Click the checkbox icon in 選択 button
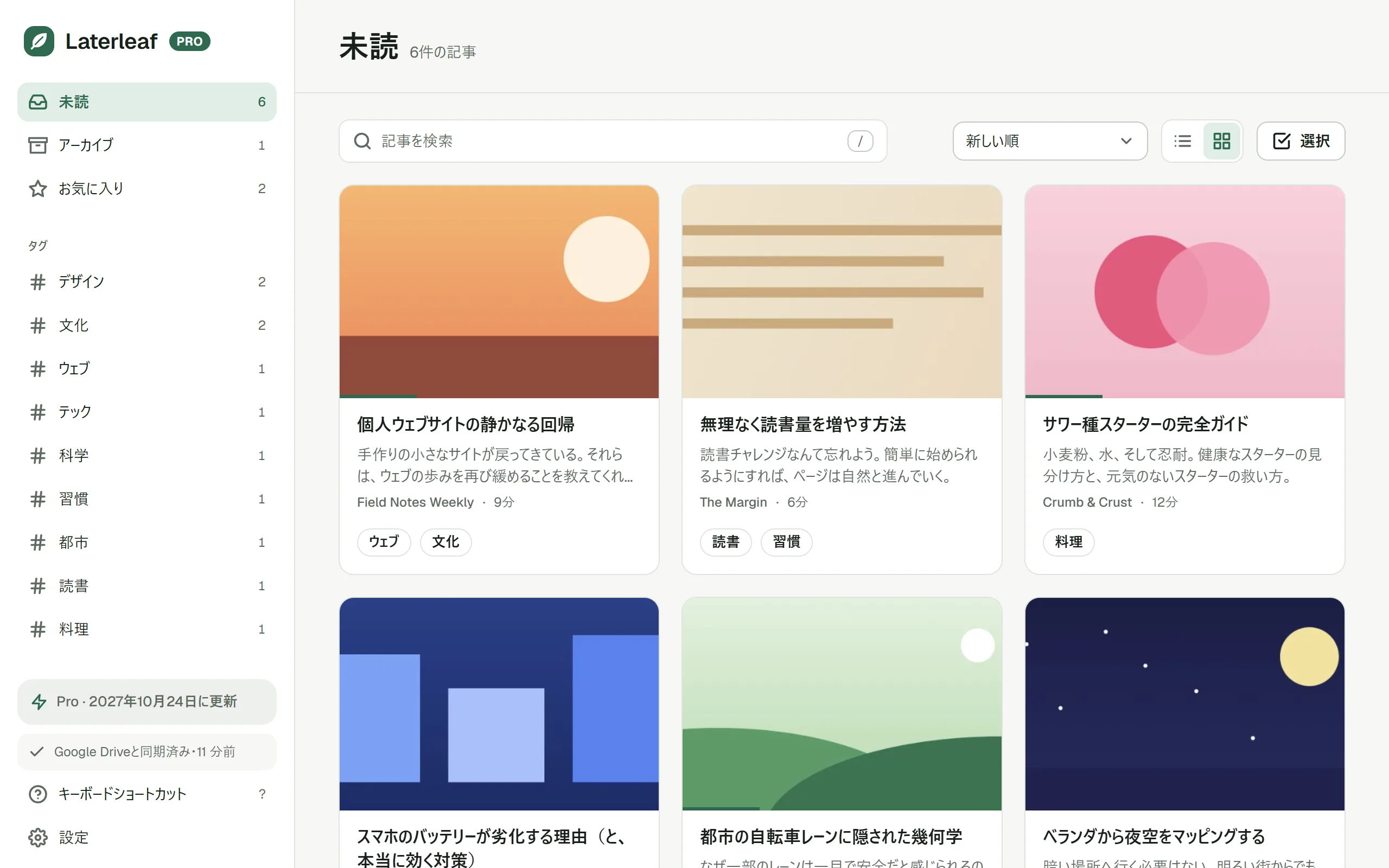 1282,141
